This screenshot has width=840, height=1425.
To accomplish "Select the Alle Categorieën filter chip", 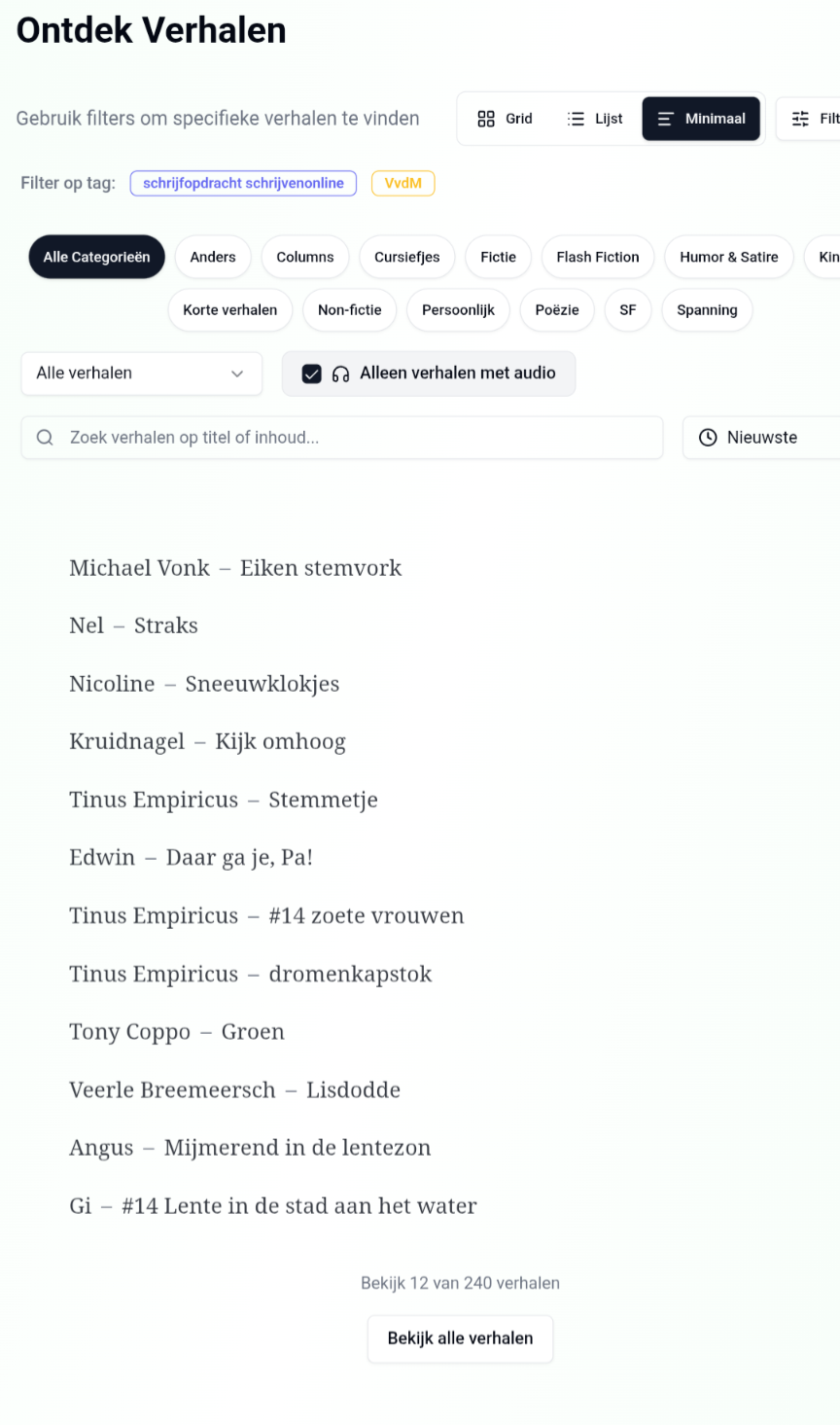I will click(x=96, y=257).
